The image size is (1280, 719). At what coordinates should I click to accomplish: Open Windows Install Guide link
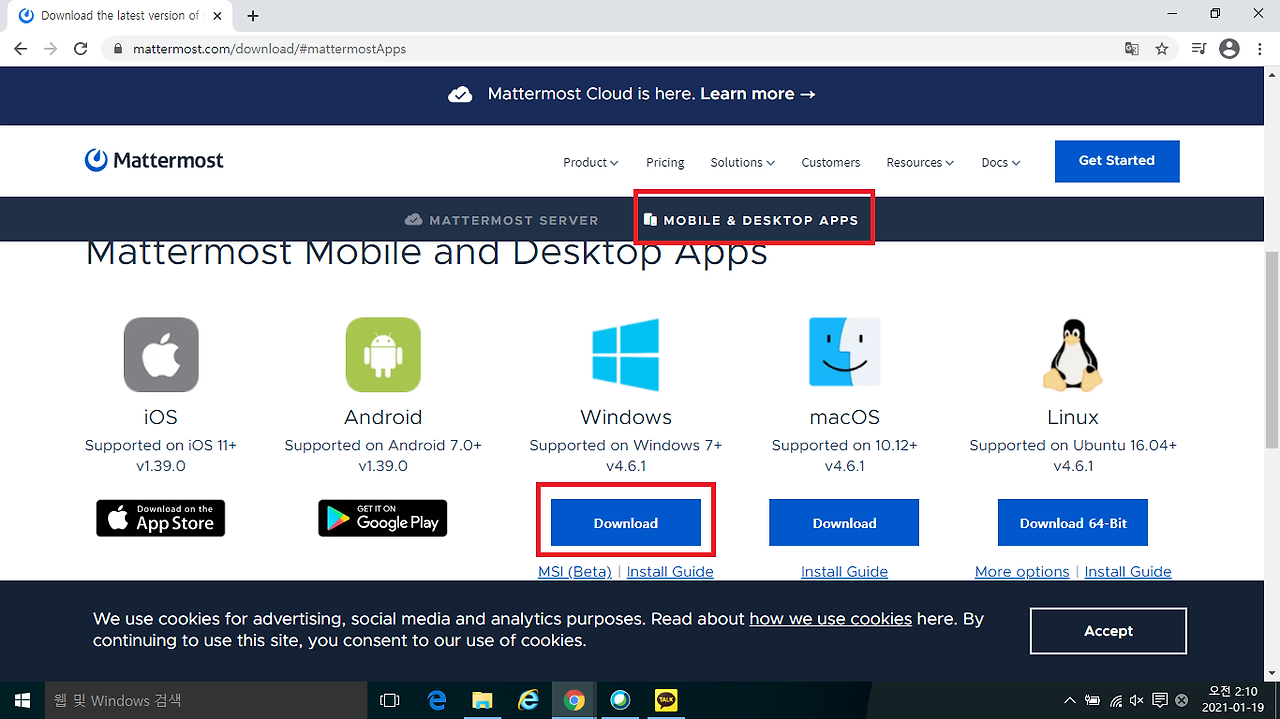pyautogui.click(x=670, y=572)
